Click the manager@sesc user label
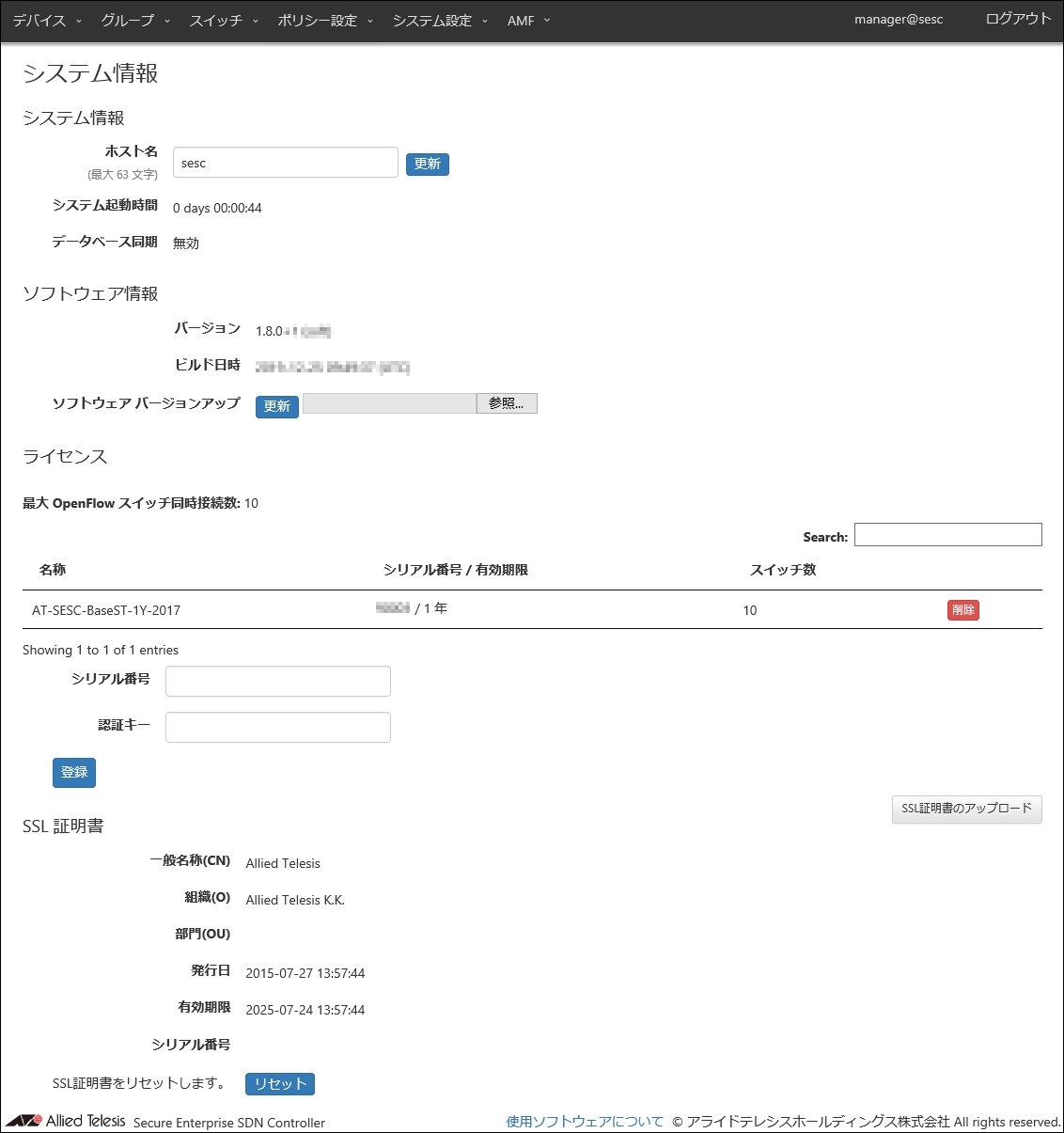The image size is (1064, 1133). (899, 20)
